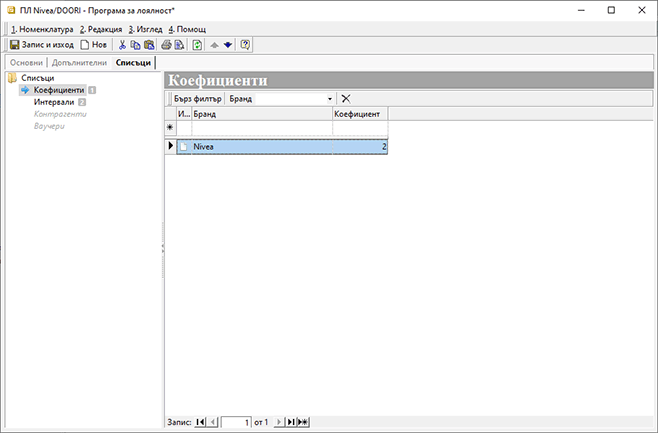Image resolution: width=658 pixels, height=433 pixels.
Task: Click the empty Коефициент cell in new row
Action: (x=360, y=128)
